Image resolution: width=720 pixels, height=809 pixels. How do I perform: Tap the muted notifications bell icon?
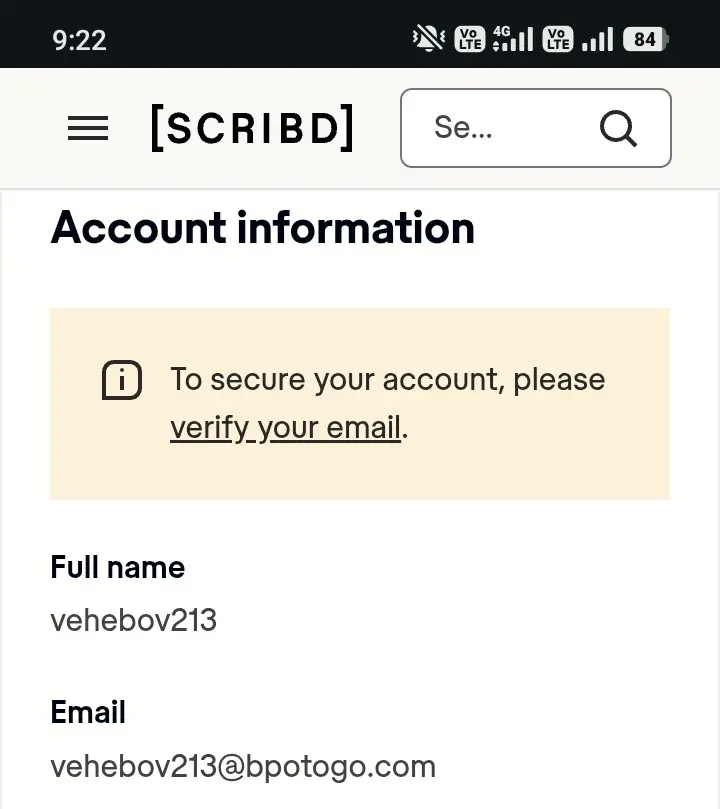click(429, 39)
